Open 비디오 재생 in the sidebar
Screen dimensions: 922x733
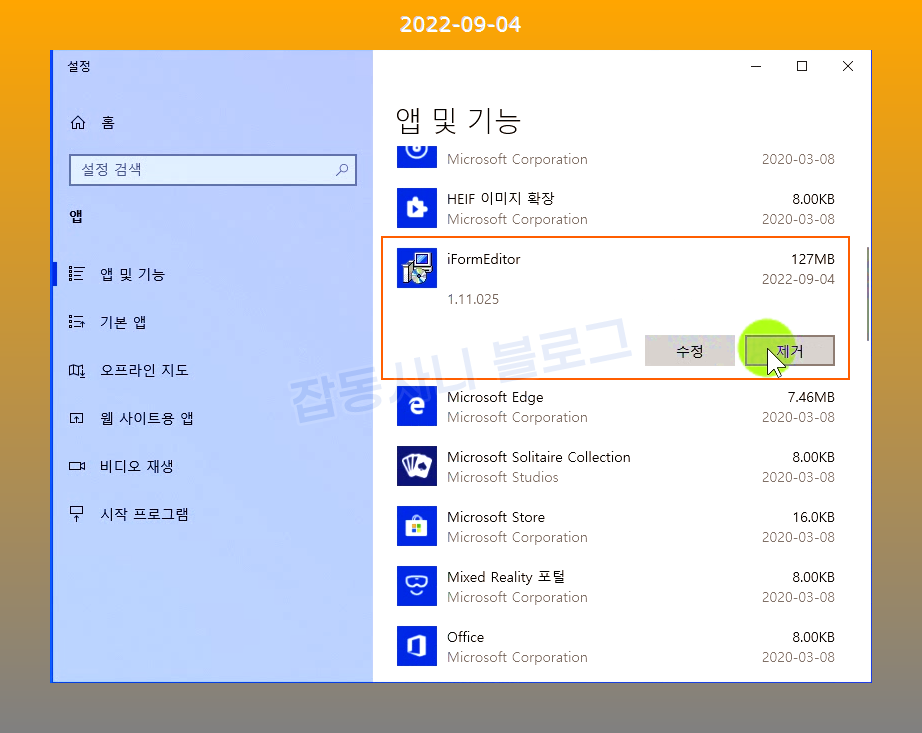(136, 466)
